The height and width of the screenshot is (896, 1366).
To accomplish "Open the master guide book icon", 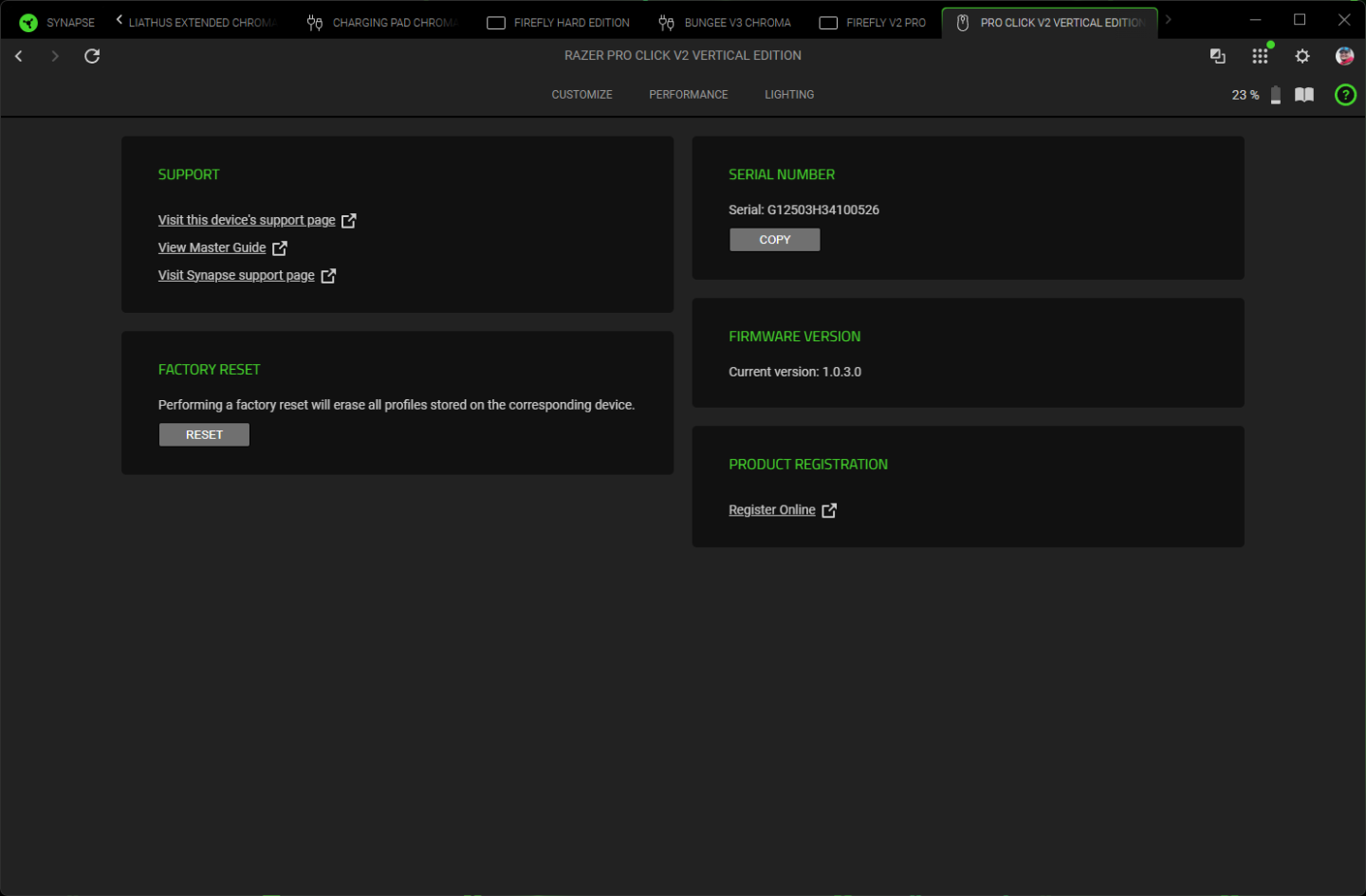I will tap(1304, 95).
